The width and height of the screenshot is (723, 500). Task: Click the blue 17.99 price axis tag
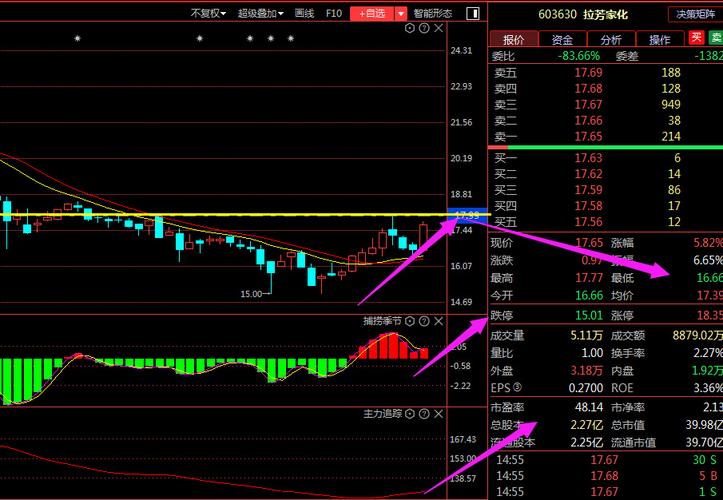click(467, 215)
